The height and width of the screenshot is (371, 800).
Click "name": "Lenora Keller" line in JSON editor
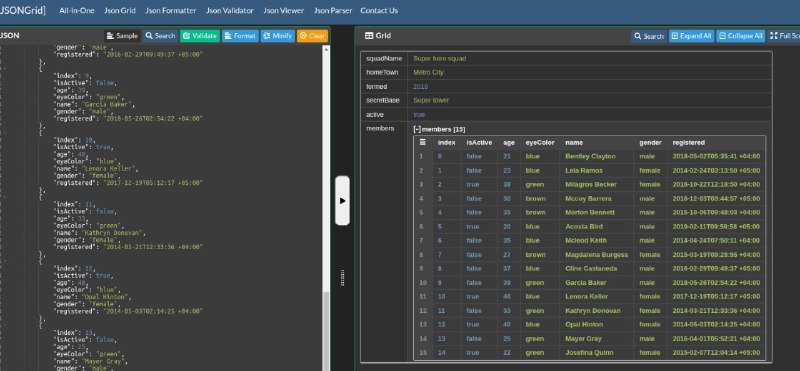[x=96, y=168]
